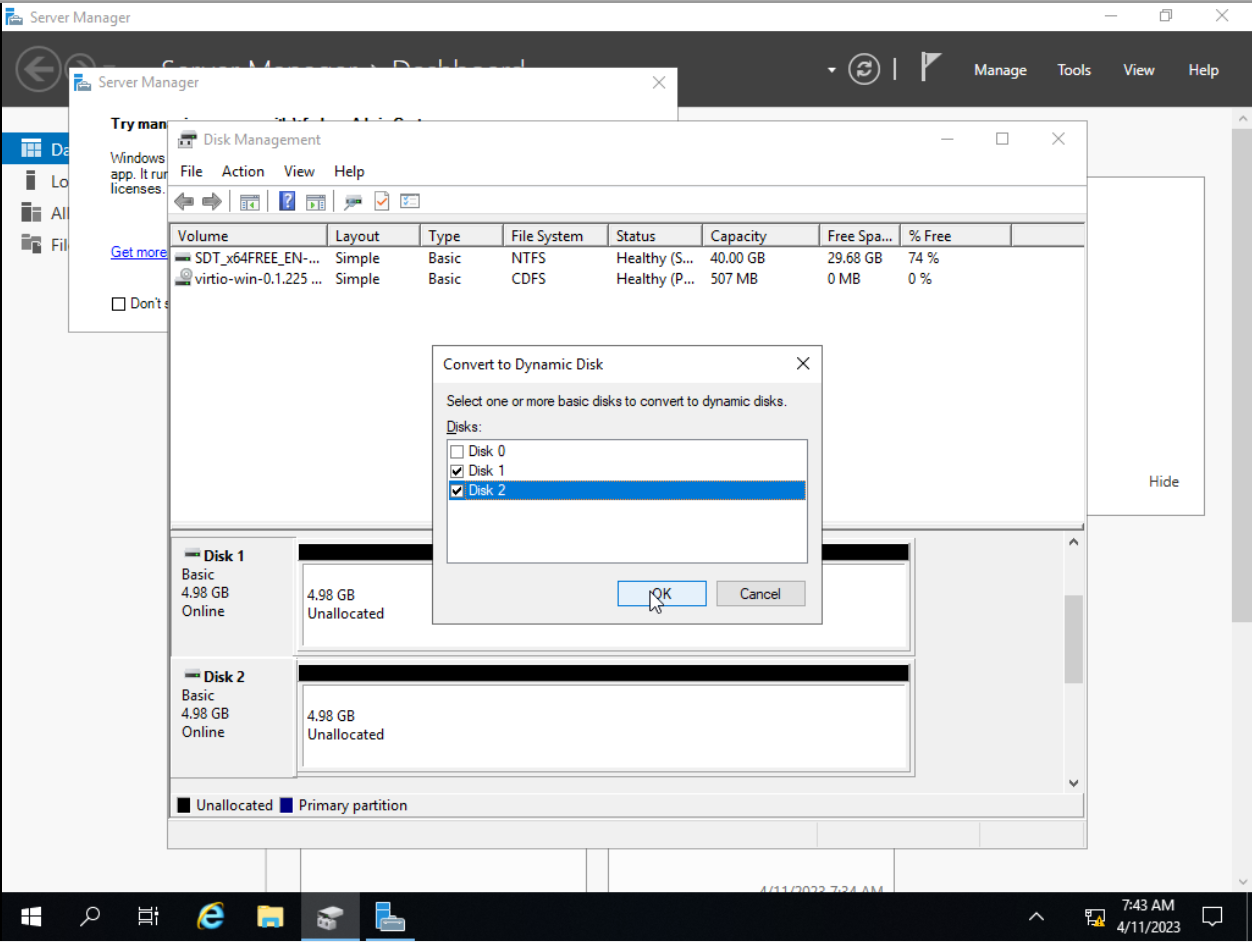Sort volumes by the Volume column header
This screenshot has width=1252, height=942.
coord(250,236)
